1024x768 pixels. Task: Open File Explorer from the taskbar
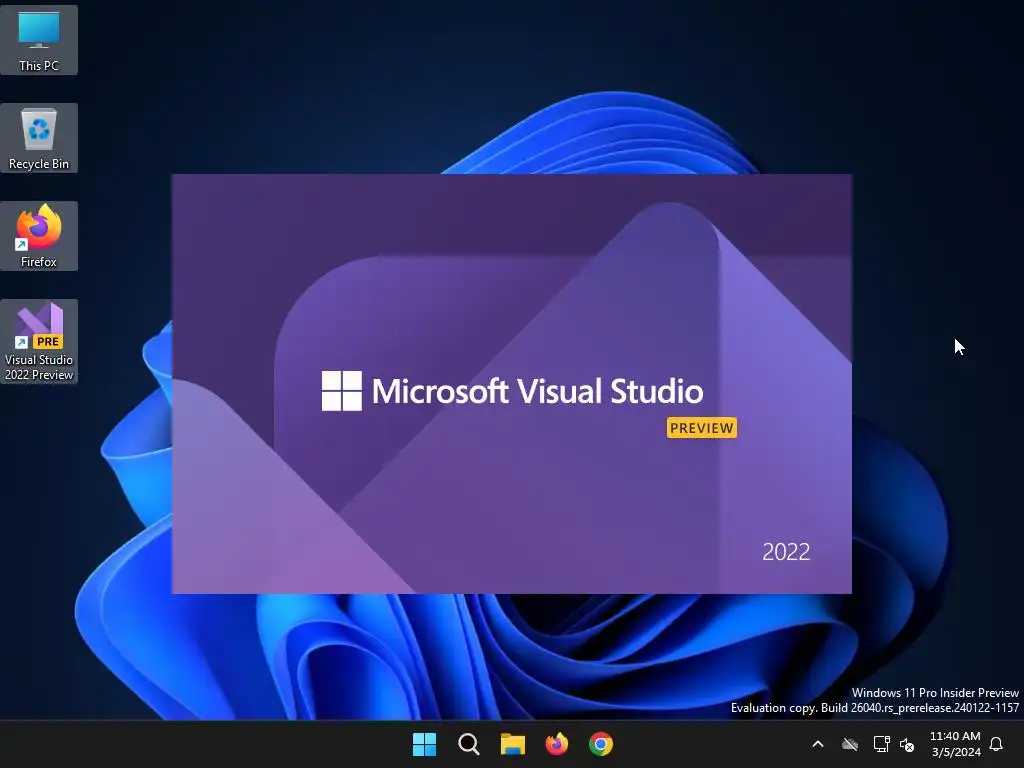(x=513, y=744)
